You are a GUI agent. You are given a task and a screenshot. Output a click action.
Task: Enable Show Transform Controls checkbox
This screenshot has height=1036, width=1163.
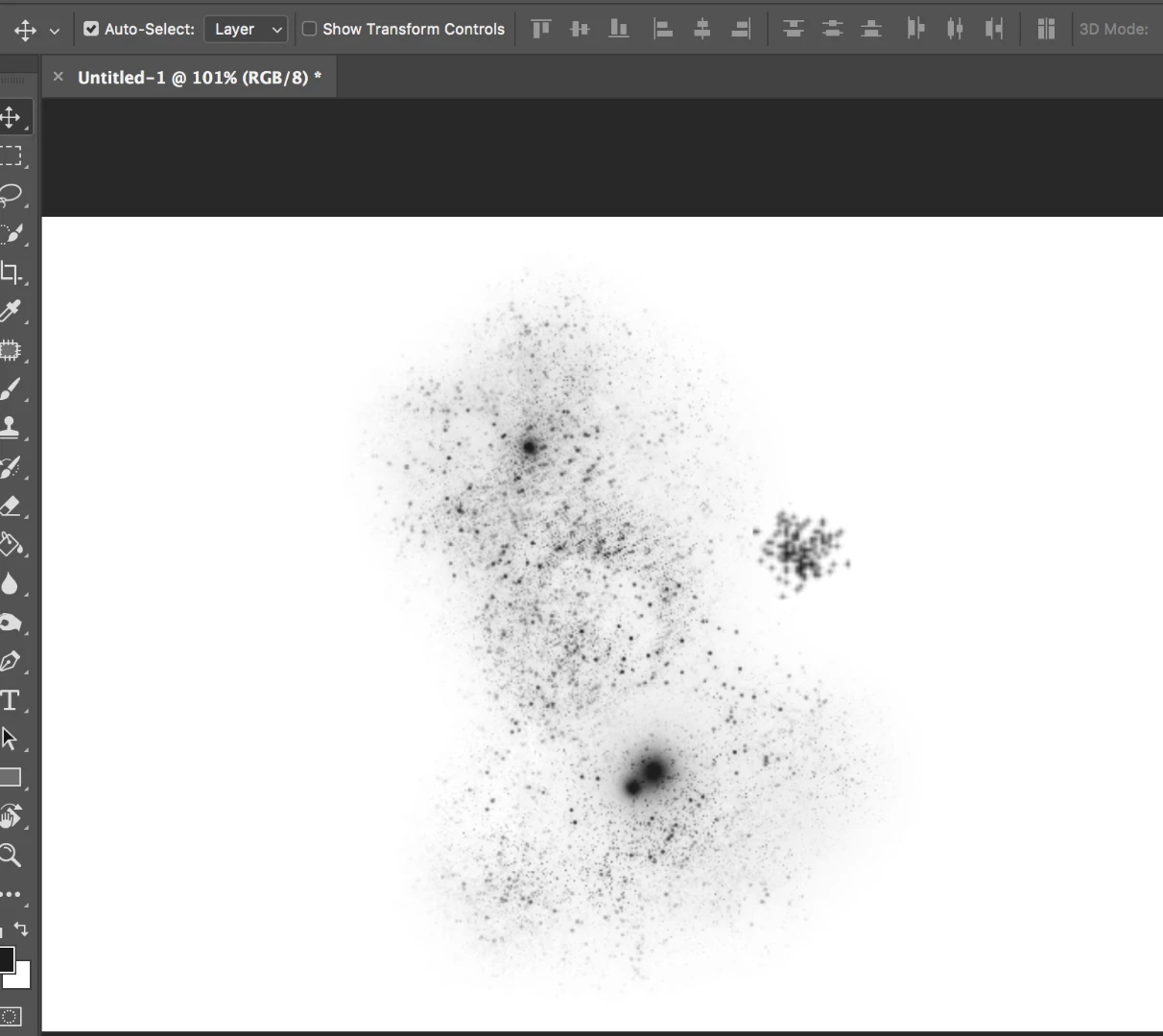pos(309,29)
